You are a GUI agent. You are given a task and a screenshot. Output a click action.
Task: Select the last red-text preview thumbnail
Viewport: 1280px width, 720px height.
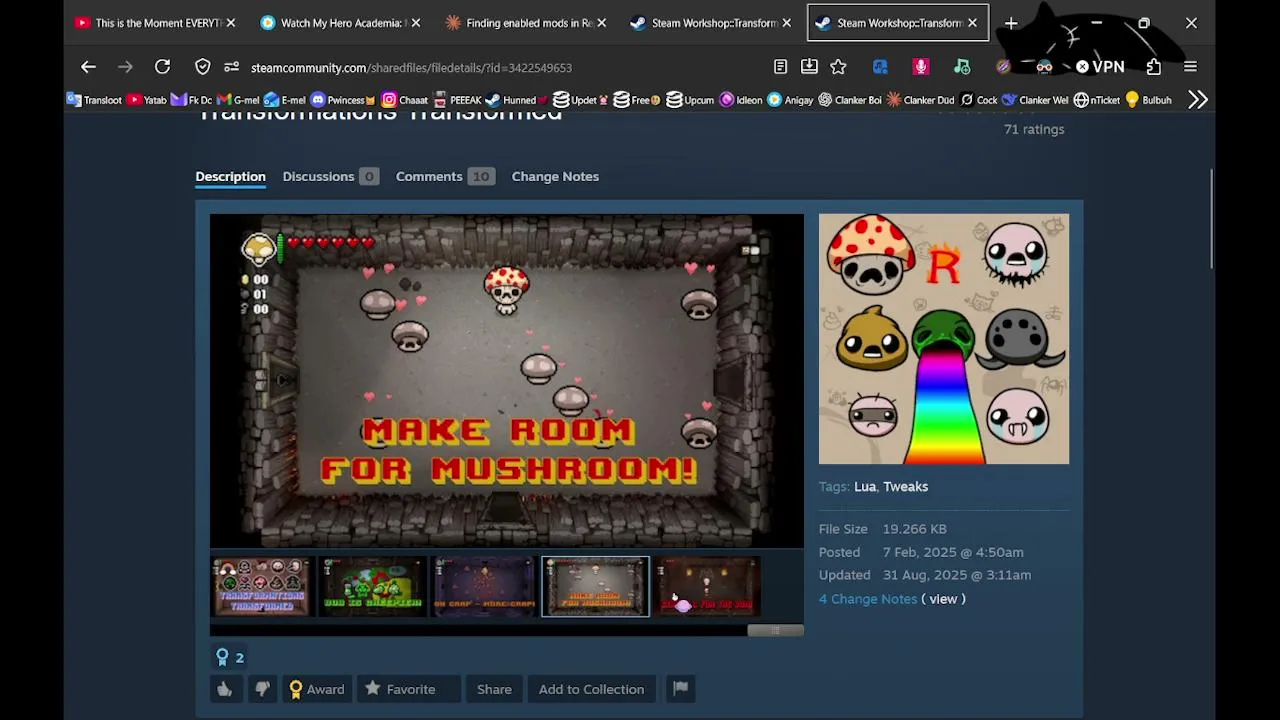coord(708,586)
